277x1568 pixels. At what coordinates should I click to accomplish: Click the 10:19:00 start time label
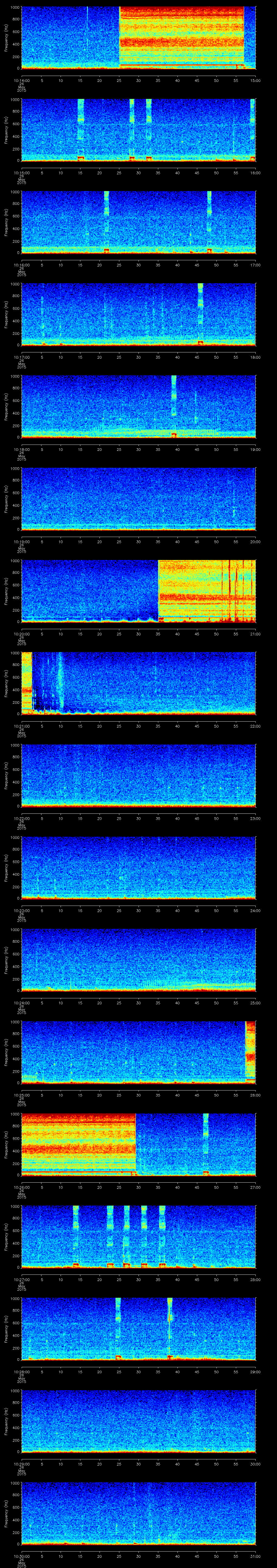click(x=21, y=542)
